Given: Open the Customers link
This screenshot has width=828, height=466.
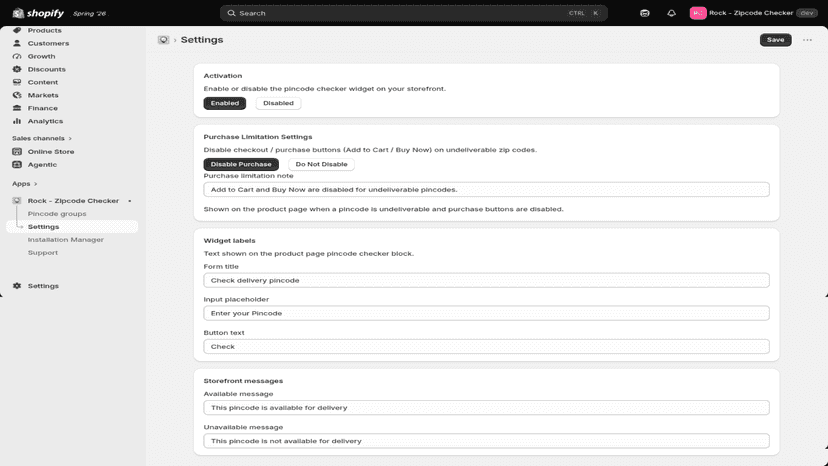Looking at the screenshot, I should (x=48, y=43).
